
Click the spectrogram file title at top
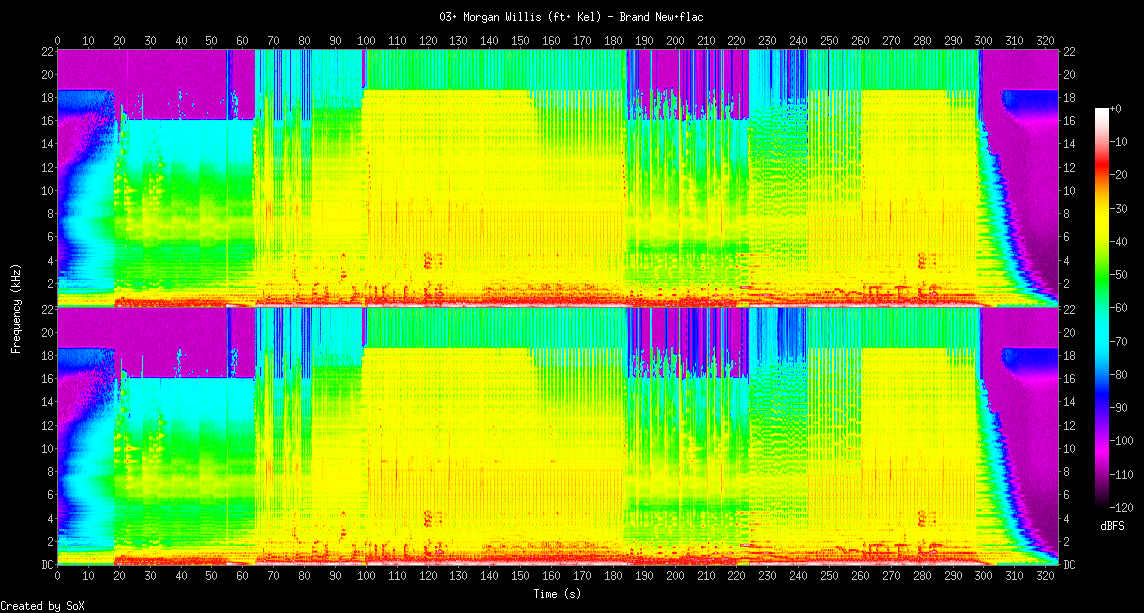coord(572,17)
